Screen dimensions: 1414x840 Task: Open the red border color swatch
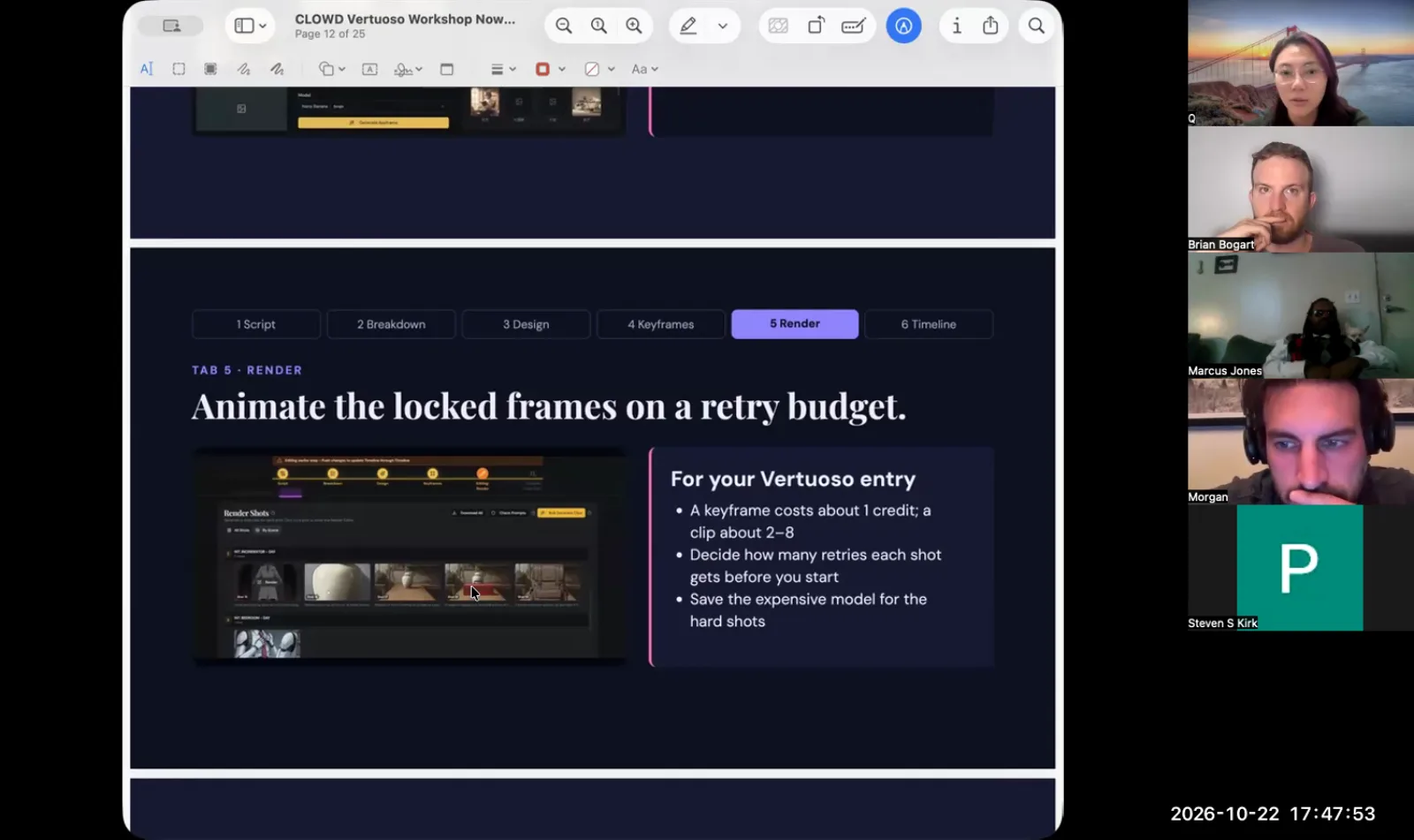[543, 69]
